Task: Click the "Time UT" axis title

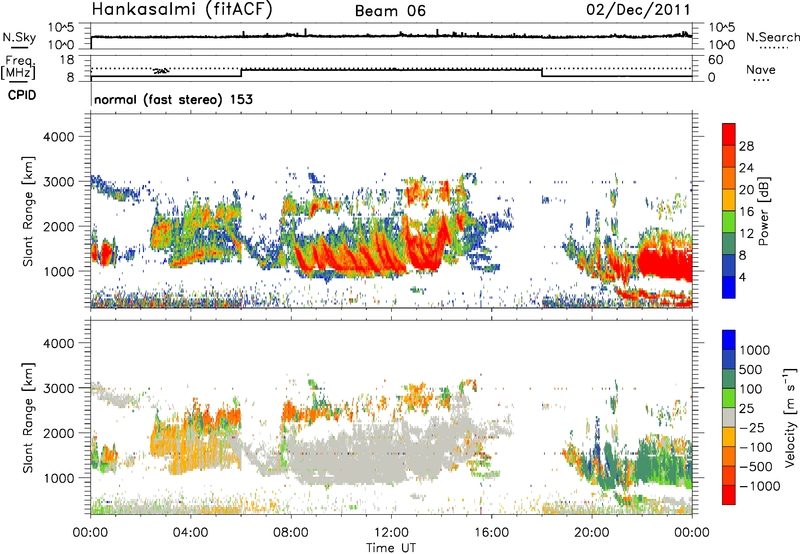Action: [x=391, y=548]
